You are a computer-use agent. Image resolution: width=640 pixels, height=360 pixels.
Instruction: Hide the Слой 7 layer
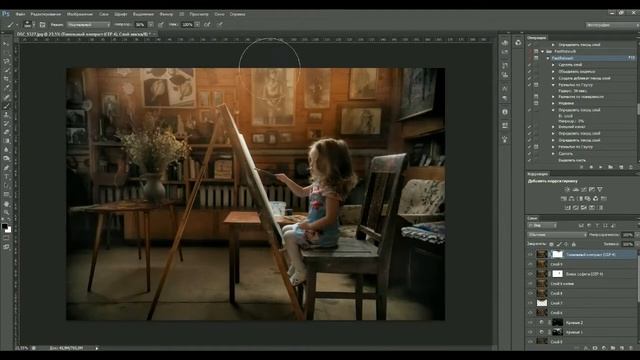pyautogui.click(x=530, y=303)
